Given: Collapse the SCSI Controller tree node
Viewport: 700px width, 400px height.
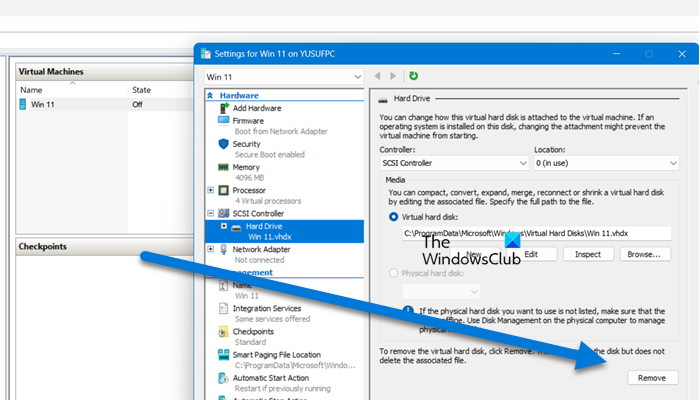Looking at the screenshot, I should pos(211,213).
